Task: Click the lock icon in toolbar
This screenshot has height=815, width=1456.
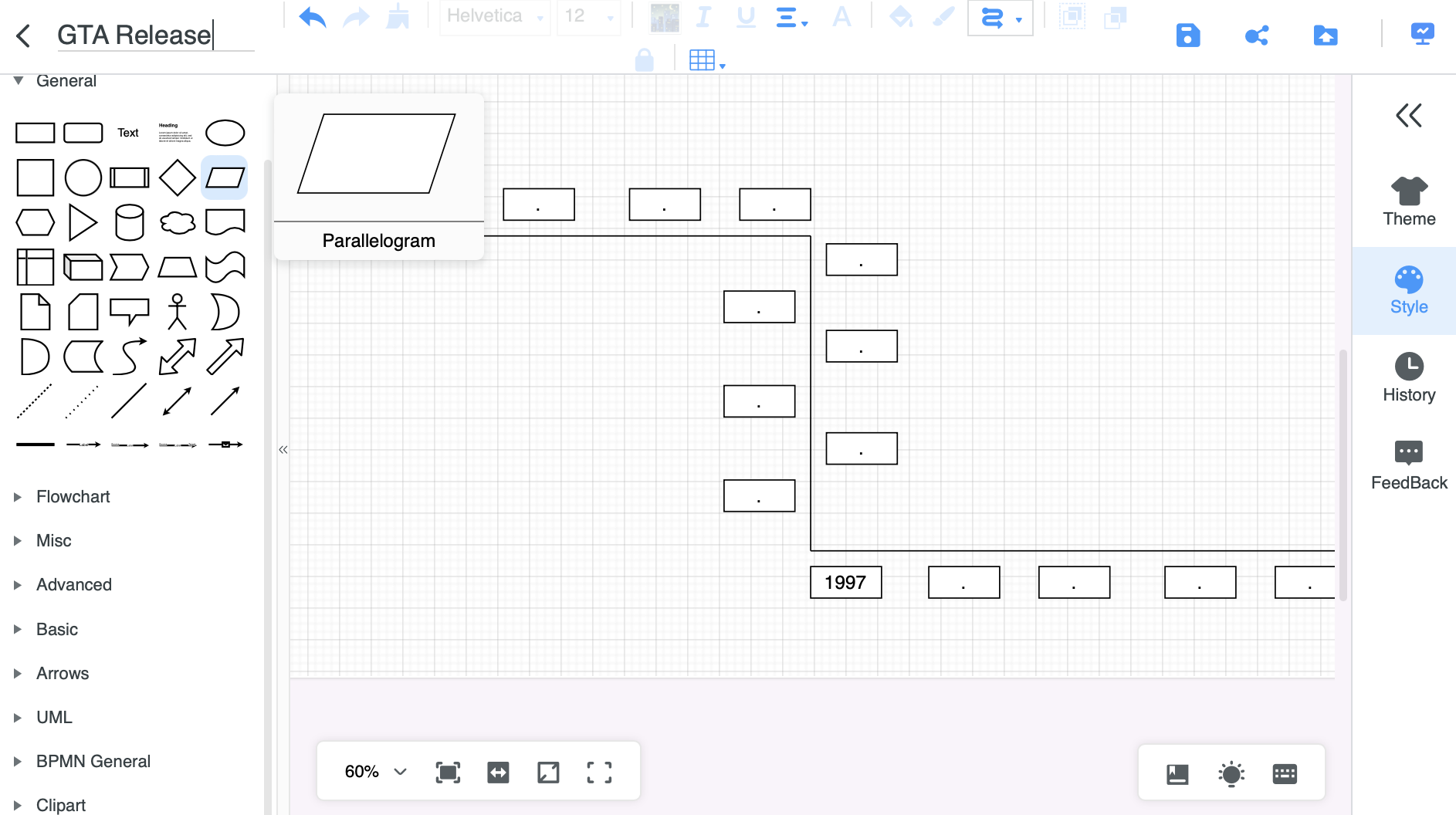Action: [644, 59]
